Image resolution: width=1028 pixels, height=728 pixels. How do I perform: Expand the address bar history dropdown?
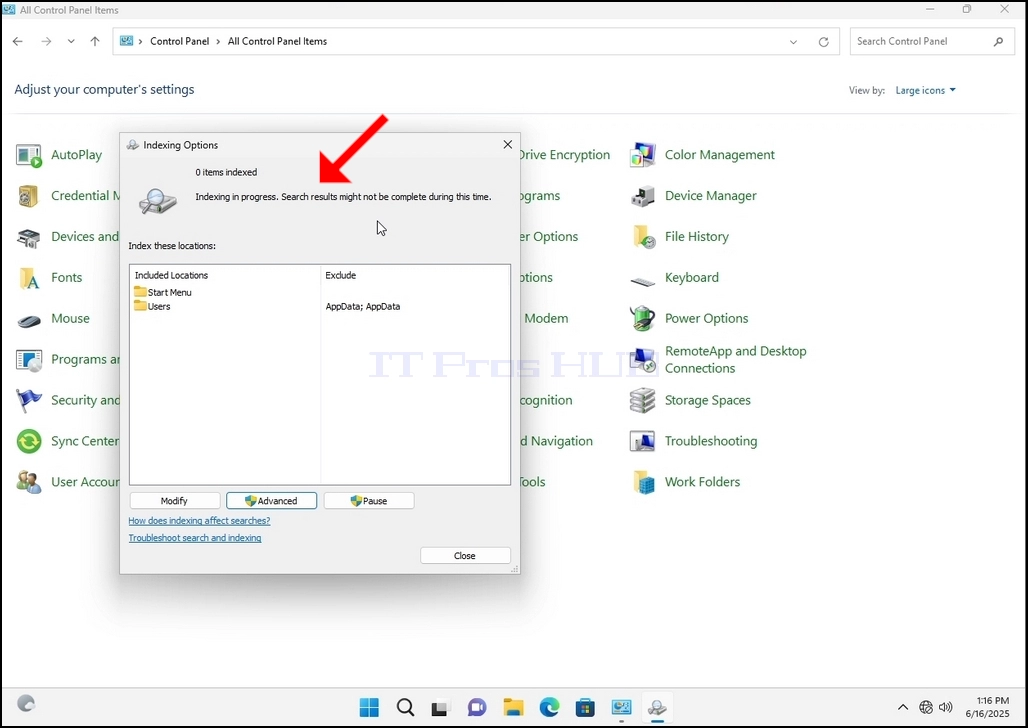tap(793, 42)
